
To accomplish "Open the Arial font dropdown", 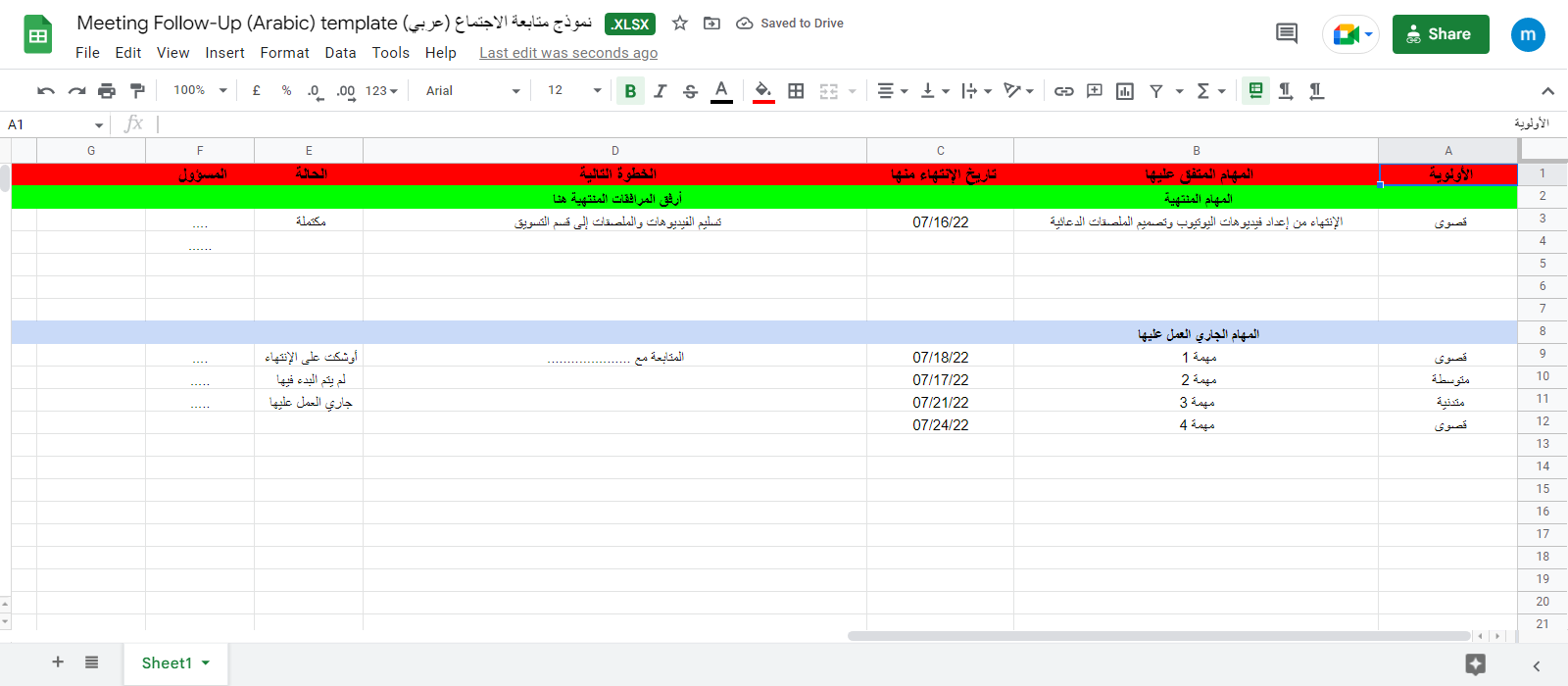I will (473, 91).
